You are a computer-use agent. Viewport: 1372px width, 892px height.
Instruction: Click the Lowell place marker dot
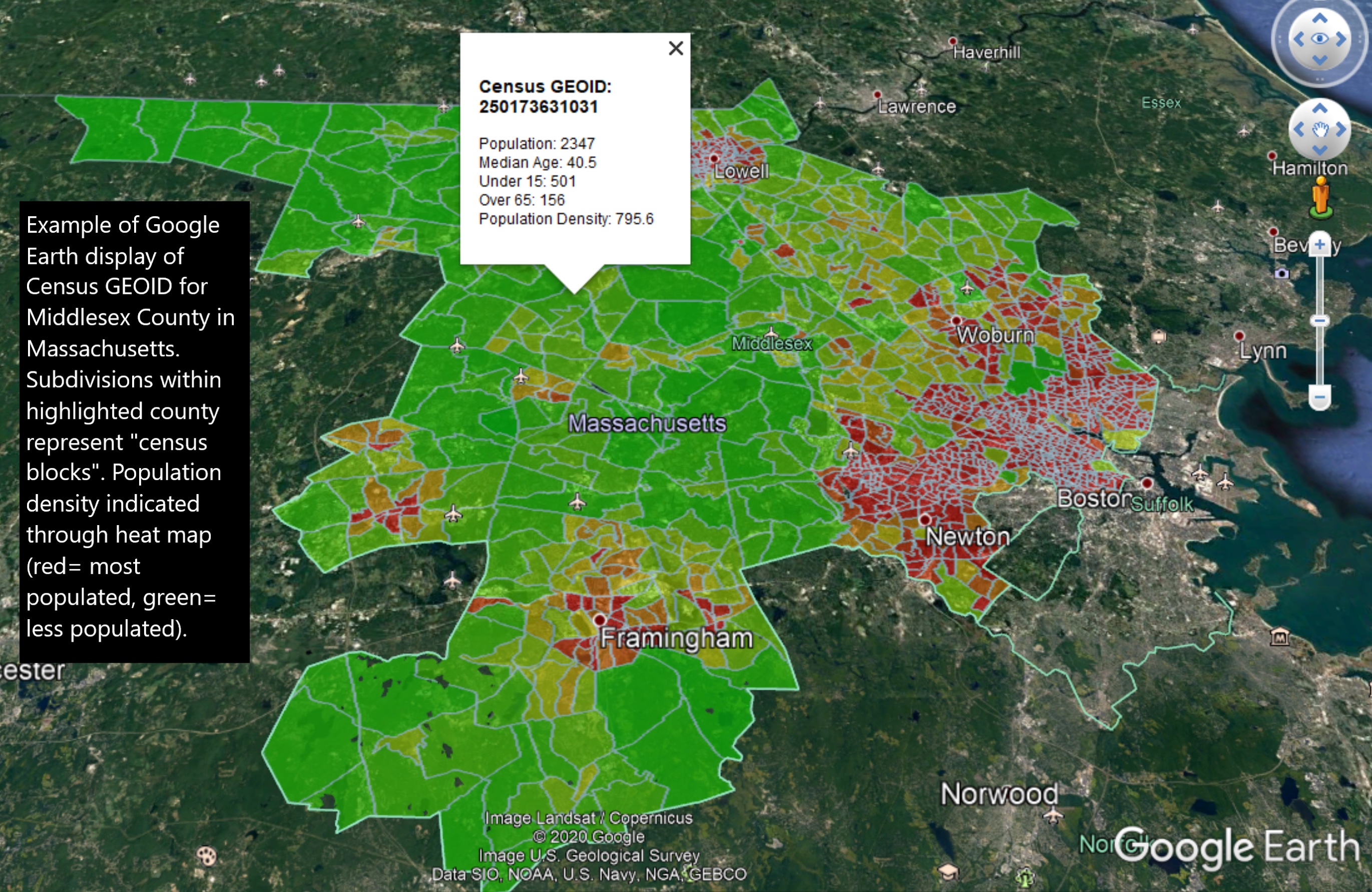pos(714,158)
